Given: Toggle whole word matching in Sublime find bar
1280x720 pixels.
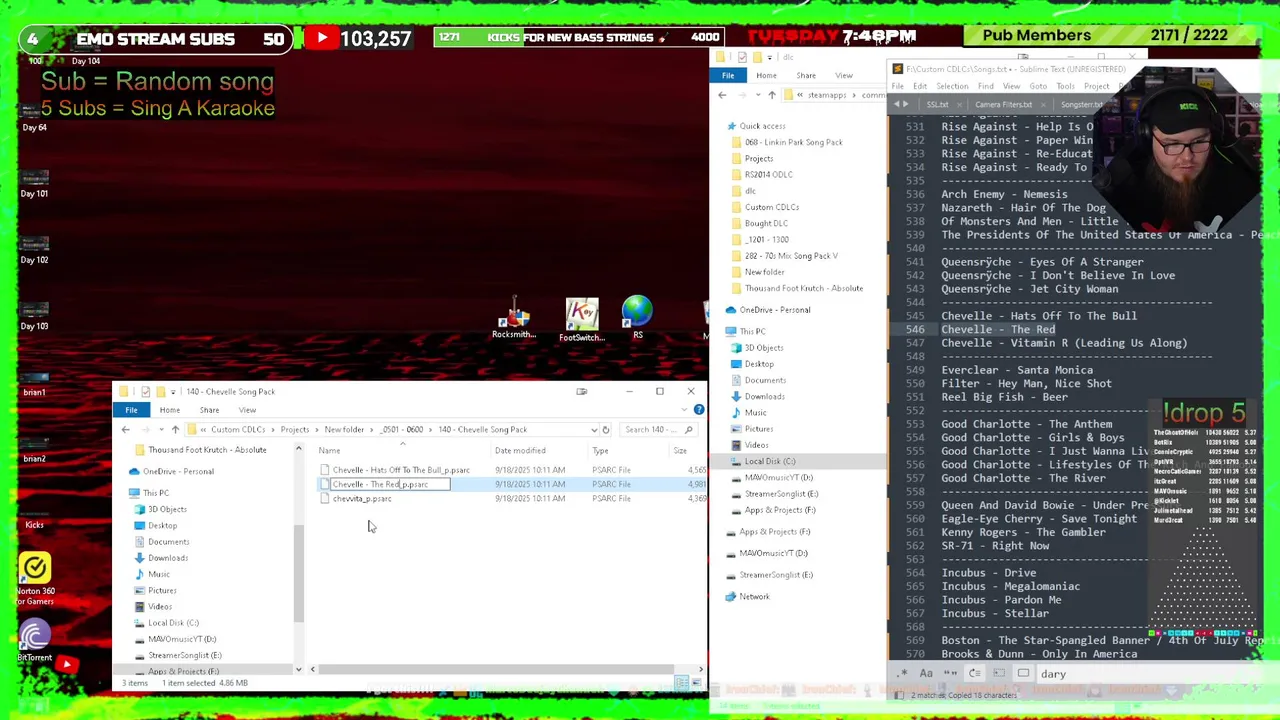Looking at the screenshot, I should point(950,674).
